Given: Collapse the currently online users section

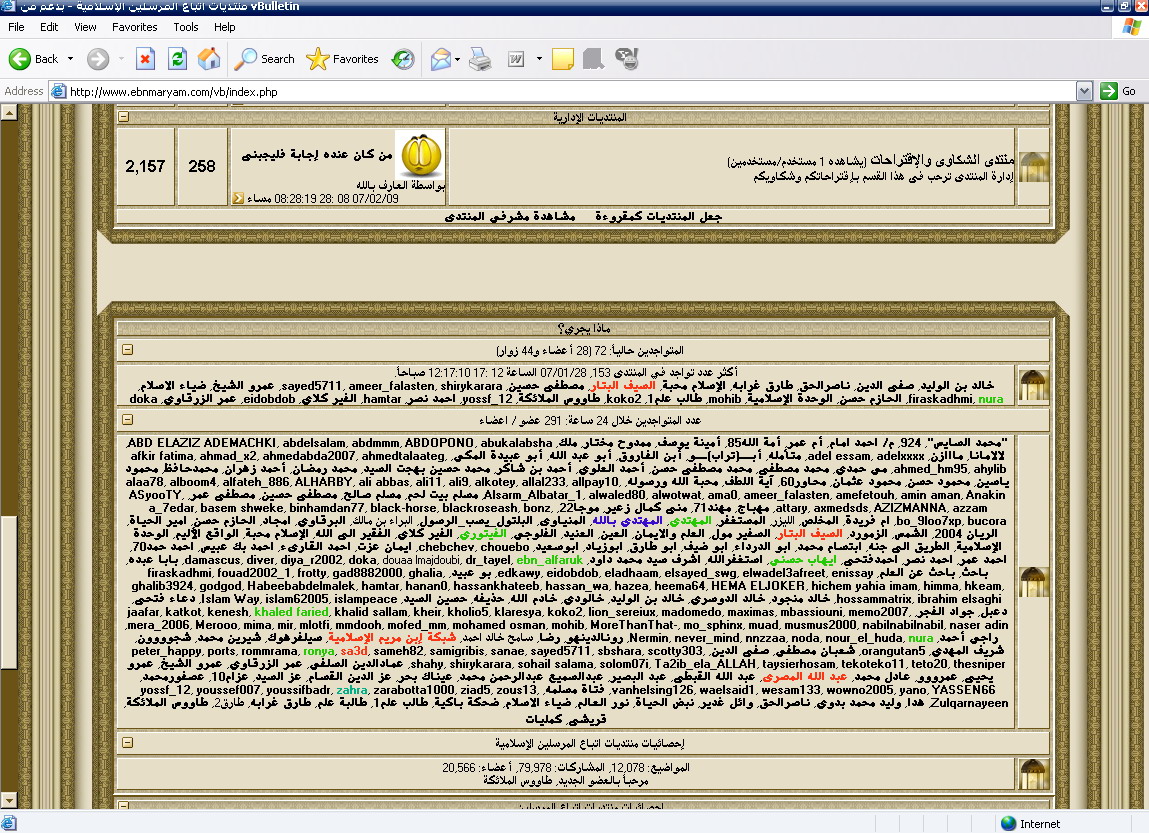Looking at the screenshot, I should [127, 350].
